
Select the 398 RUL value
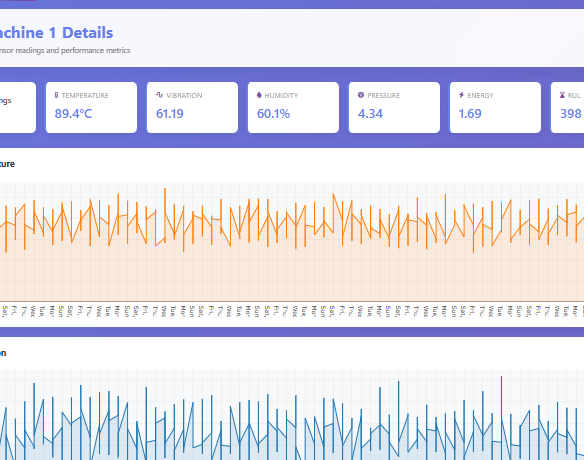(571, 114)
